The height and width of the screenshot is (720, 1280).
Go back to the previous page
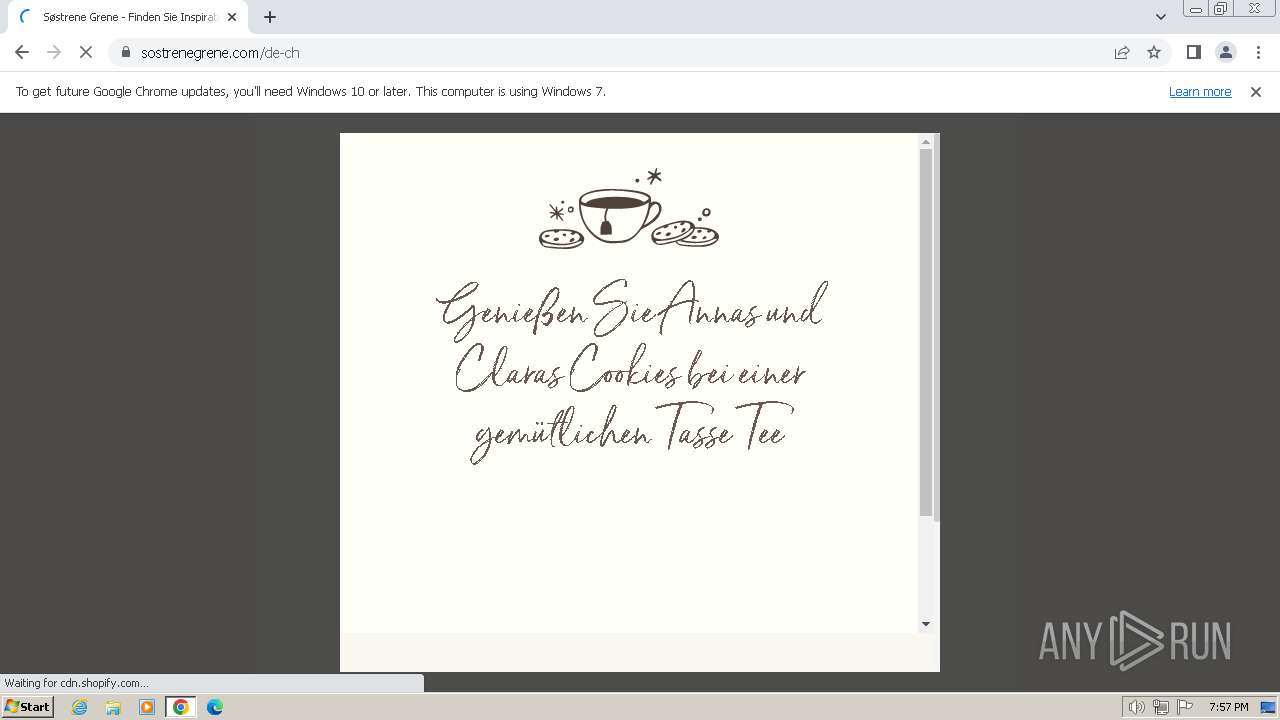[x=22, y=52]
